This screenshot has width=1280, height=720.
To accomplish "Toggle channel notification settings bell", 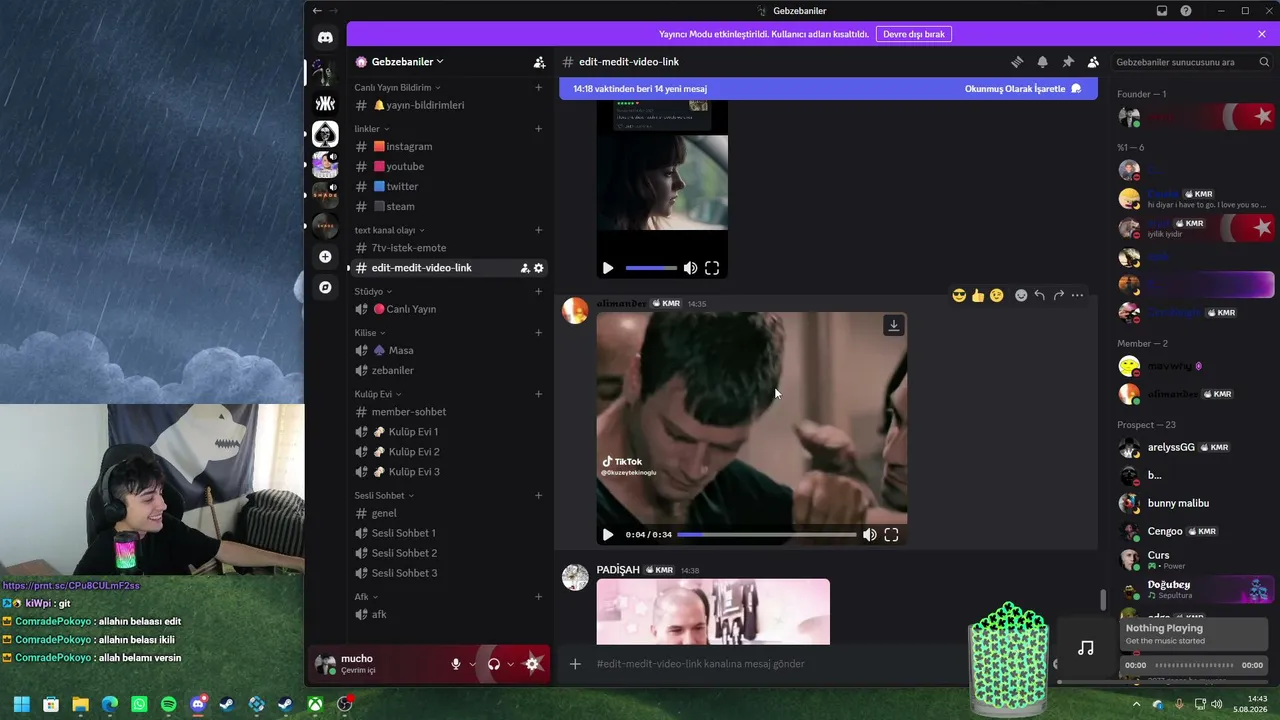I will pos(1042,62).
